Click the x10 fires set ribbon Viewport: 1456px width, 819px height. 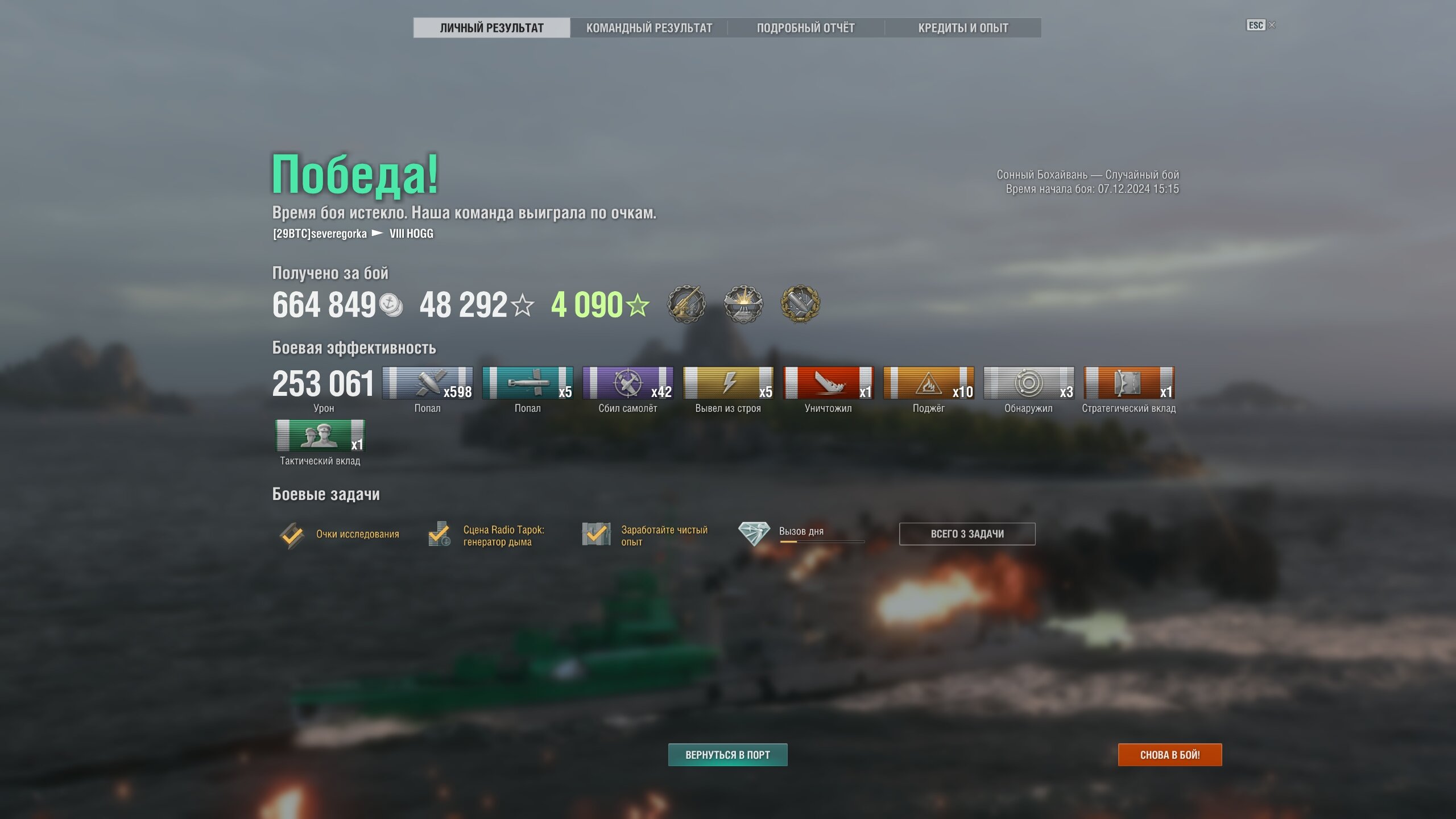929,383
